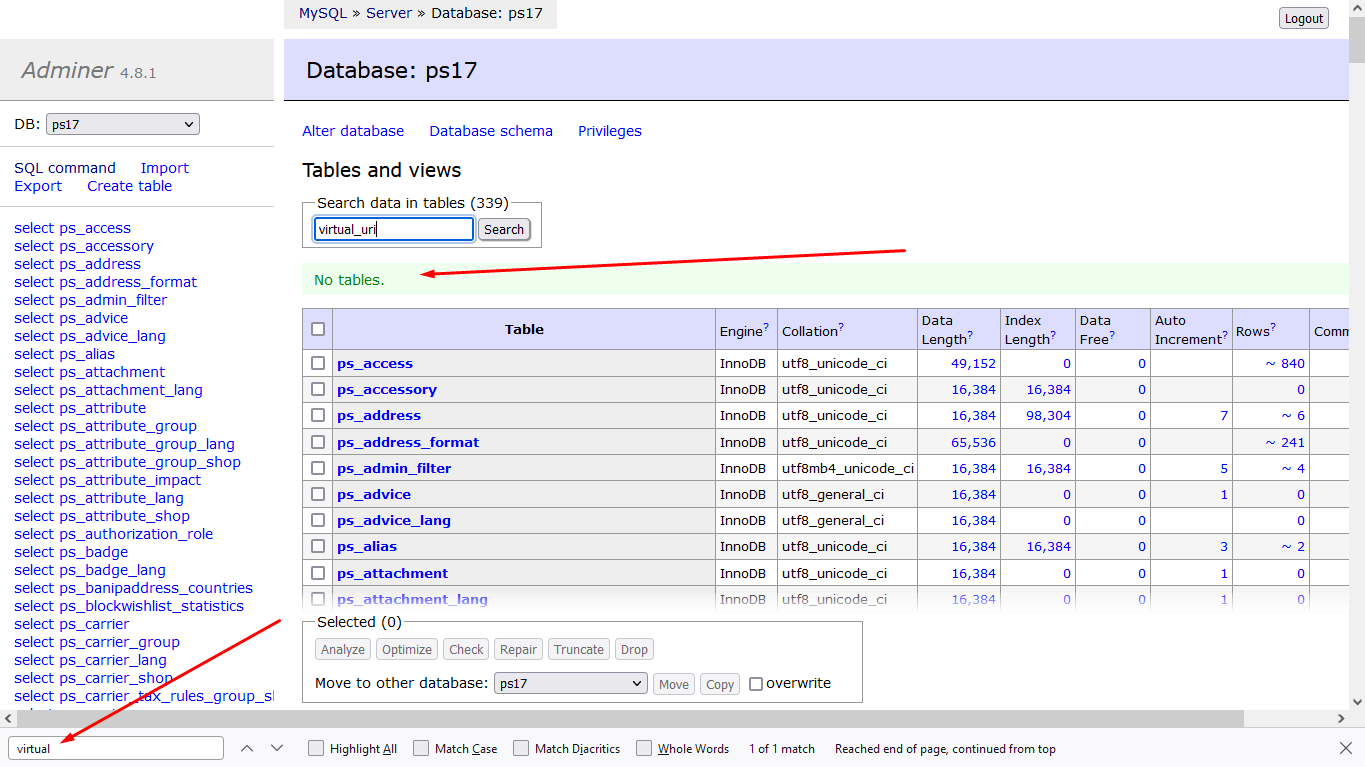Click the Server breadcrumb link
The height and width of the screenshot is (767, 1365).
point(389,13)
